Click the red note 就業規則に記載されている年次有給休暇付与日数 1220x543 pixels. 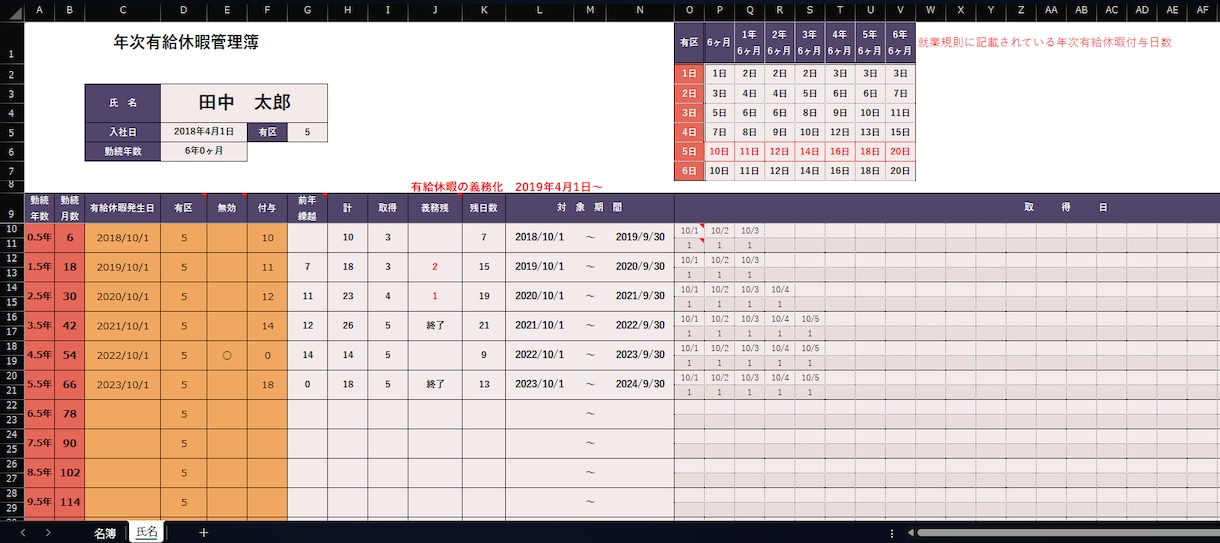1045,43
